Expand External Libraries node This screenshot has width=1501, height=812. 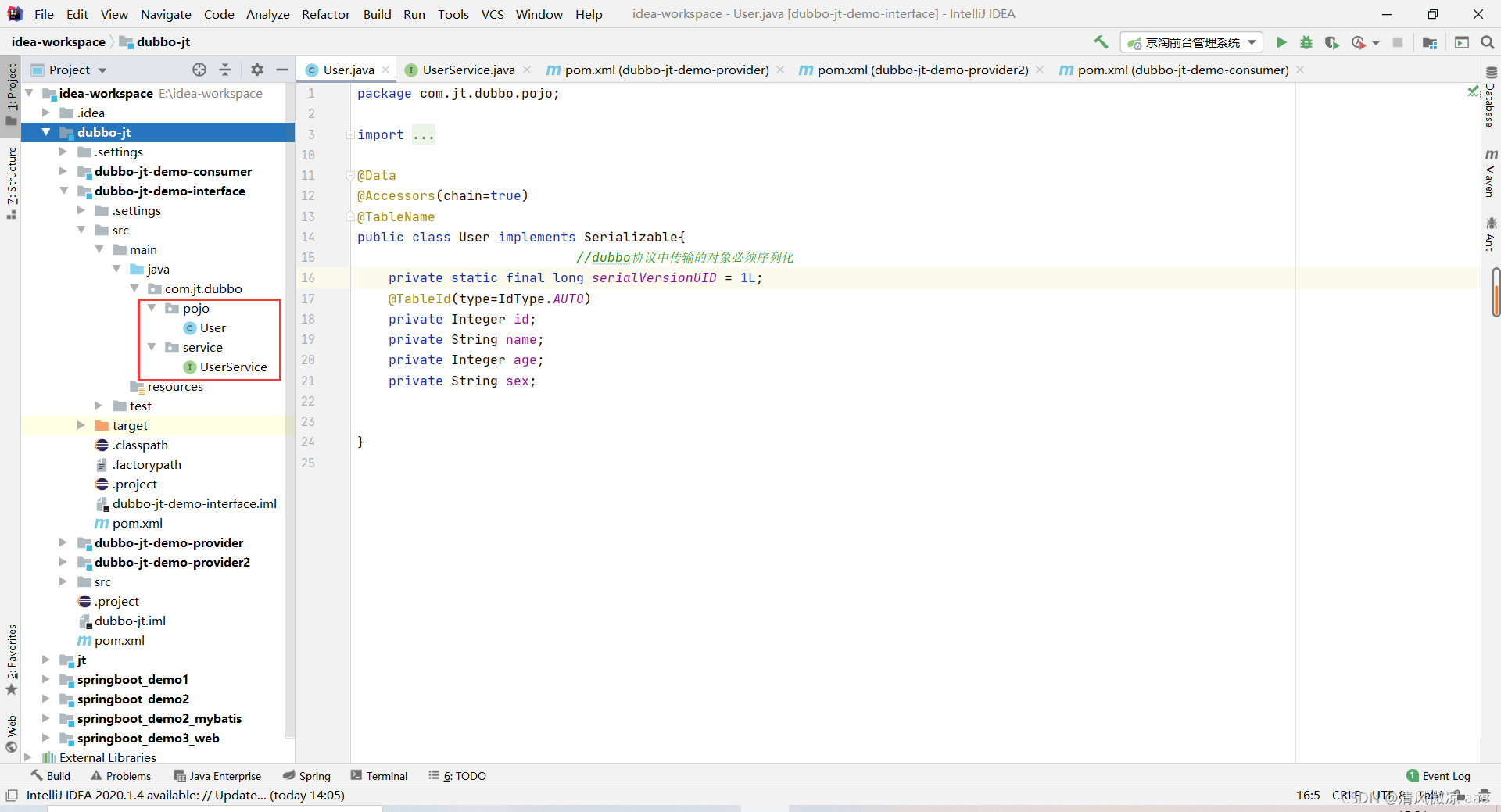[28, 757]
